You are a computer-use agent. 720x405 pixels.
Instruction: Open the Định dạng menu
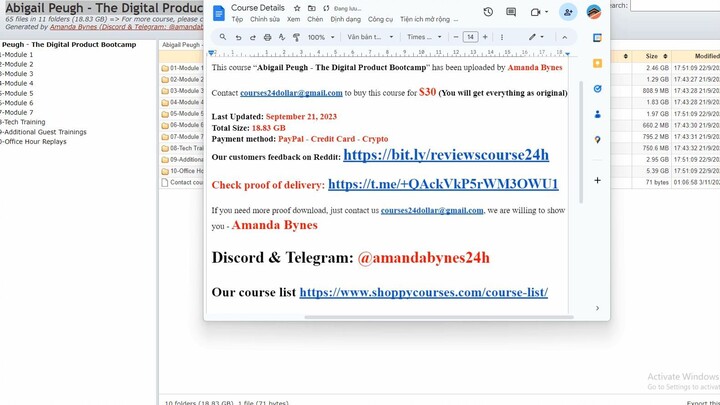345,19
